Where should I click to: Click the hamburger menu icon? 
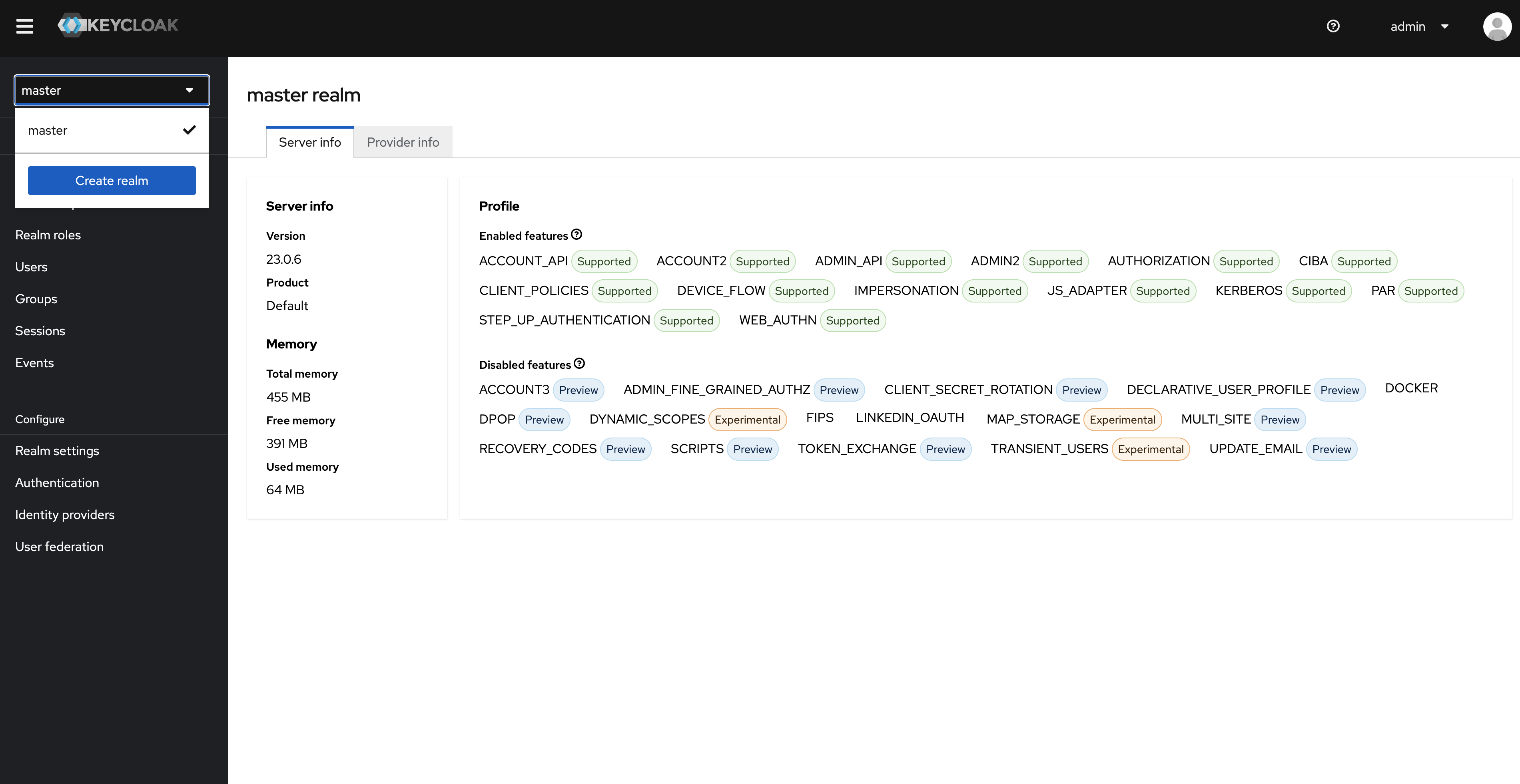coord(24,26)
